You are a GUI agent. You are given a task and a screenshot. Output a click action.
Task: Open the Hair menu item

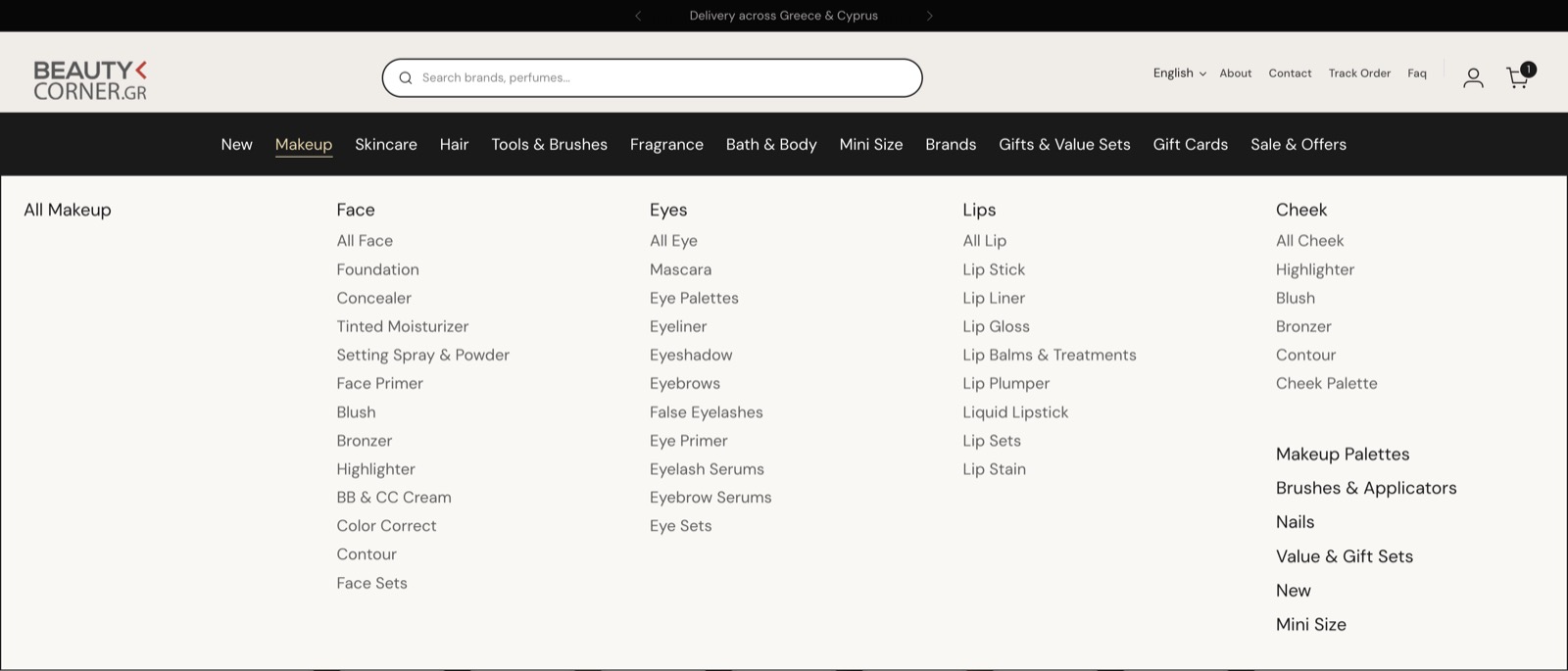point(454,144)
